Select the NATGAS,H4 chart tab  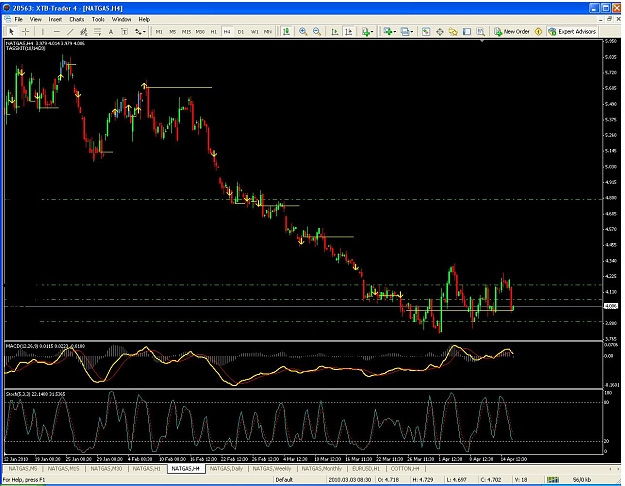(186, 468)
